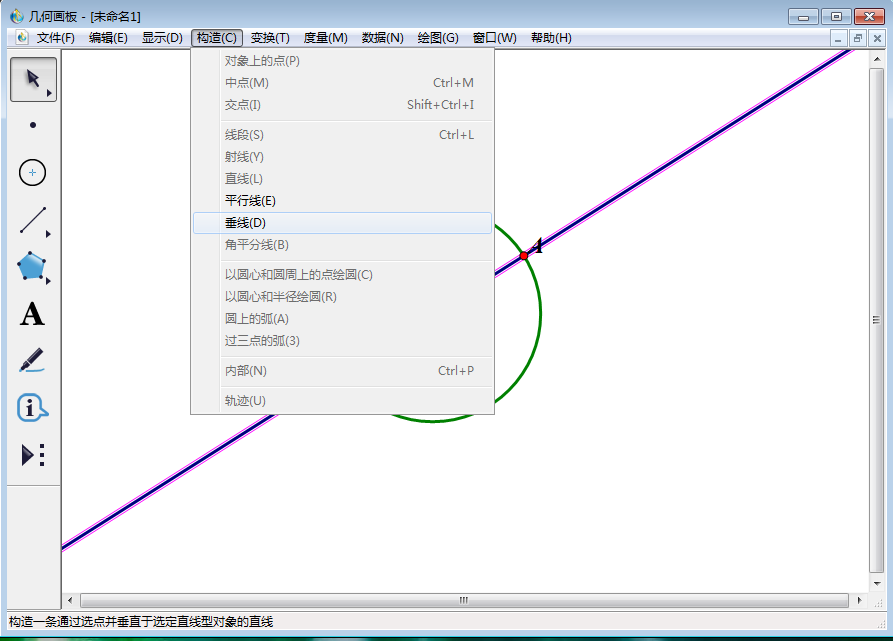Click 对象上的点(P) menu entry
Screen dimensions: 893x641
[x=342, y=61]
